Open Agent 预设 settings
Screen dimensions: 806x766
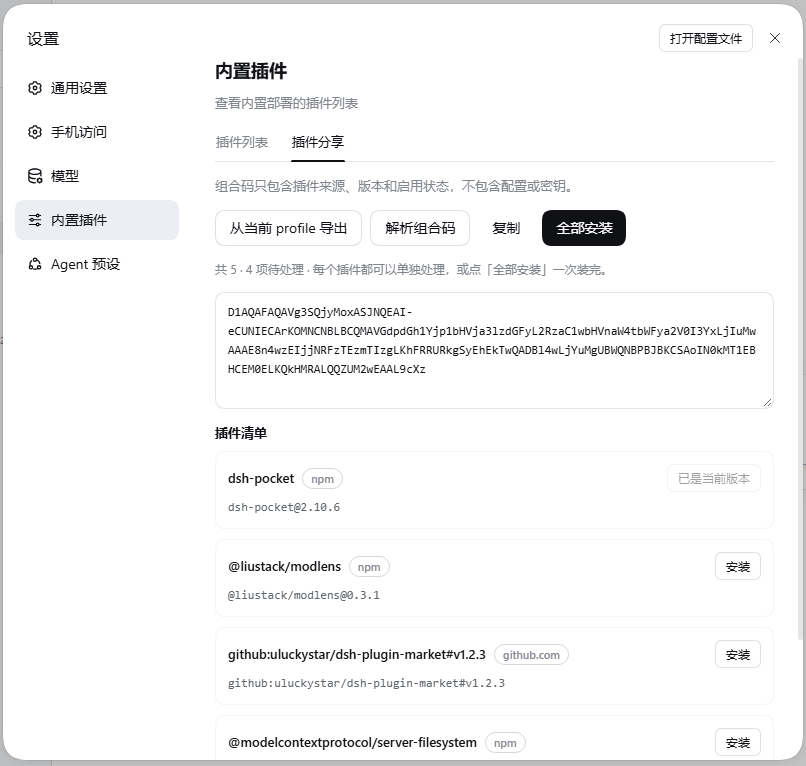click(x=97, y=264)
